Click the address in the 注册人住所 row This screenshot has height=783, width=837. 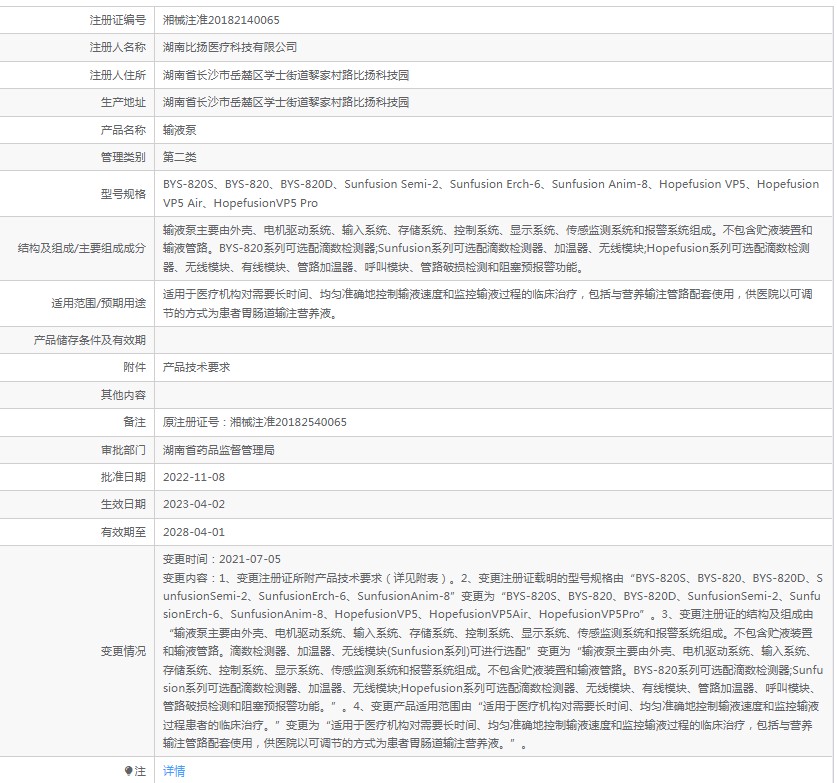click(286, 75)
